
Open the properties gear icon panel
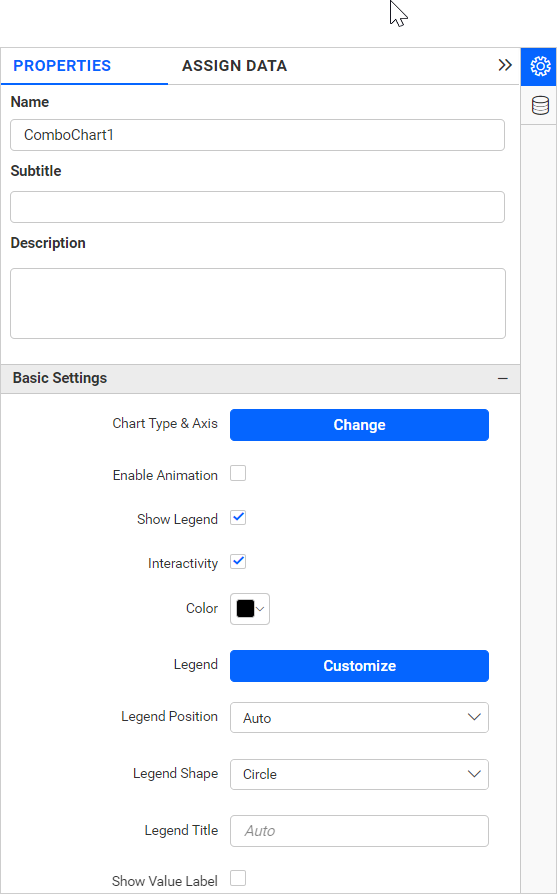539,67
